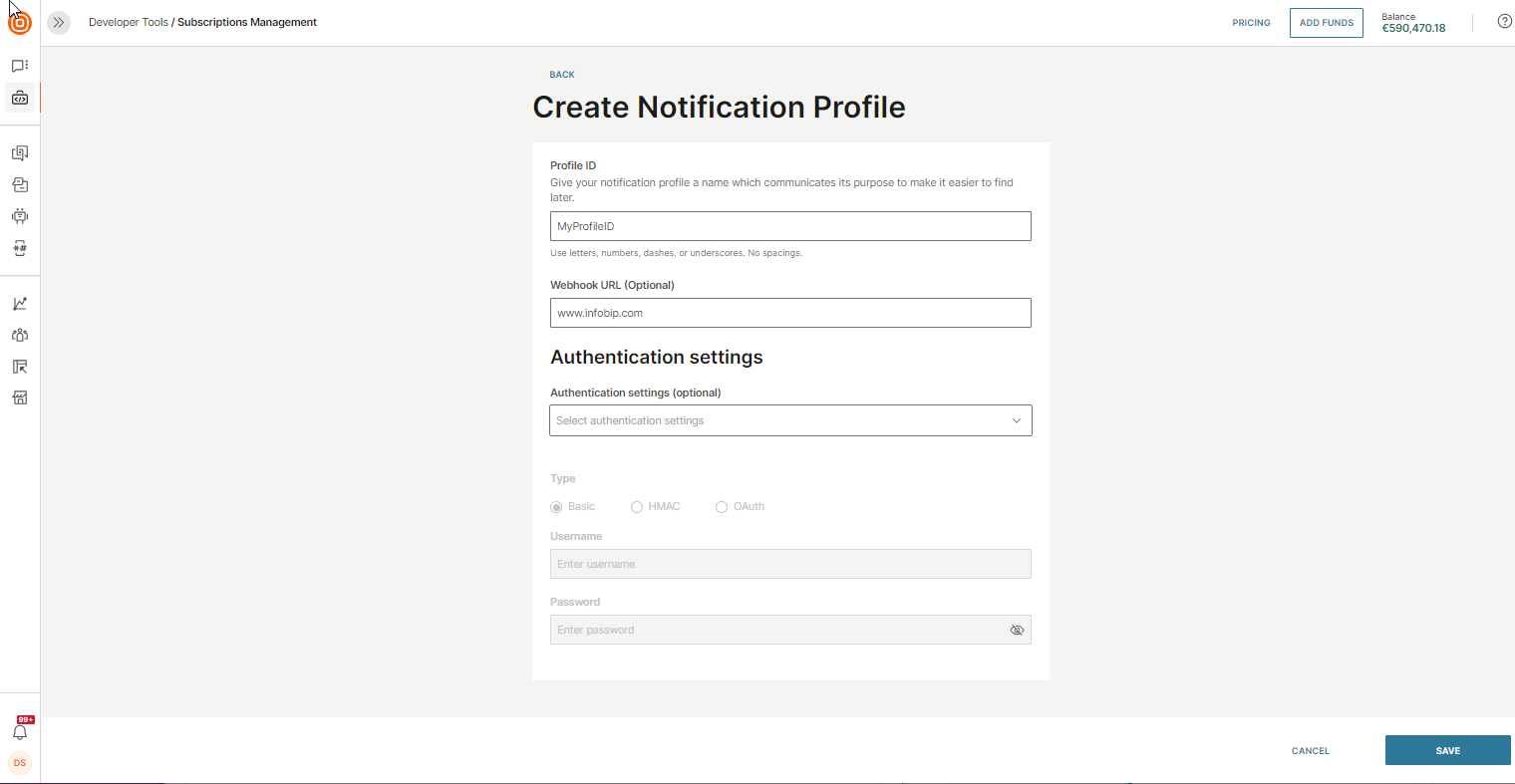Click the help question mark icon
The width and height of the screenshot is (1515, 784).
click(x=1504, y=20)
